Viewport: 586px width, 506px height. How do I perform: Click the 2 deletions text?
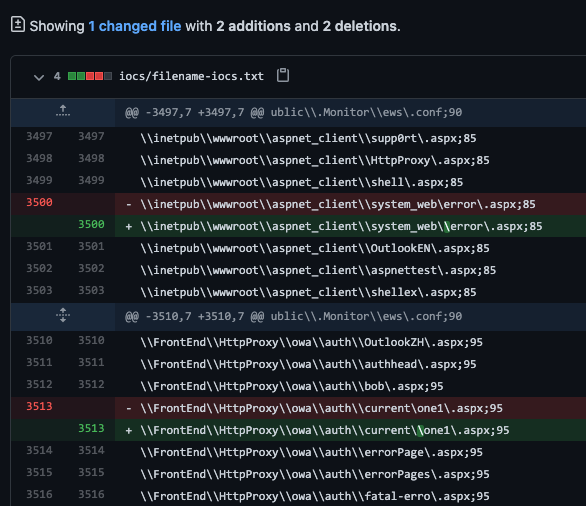coord(360,26)
